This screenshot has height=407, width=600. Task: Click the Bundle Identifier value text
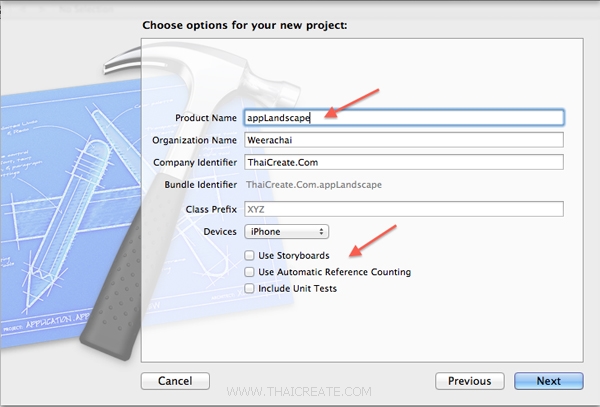tap(314, 185)
